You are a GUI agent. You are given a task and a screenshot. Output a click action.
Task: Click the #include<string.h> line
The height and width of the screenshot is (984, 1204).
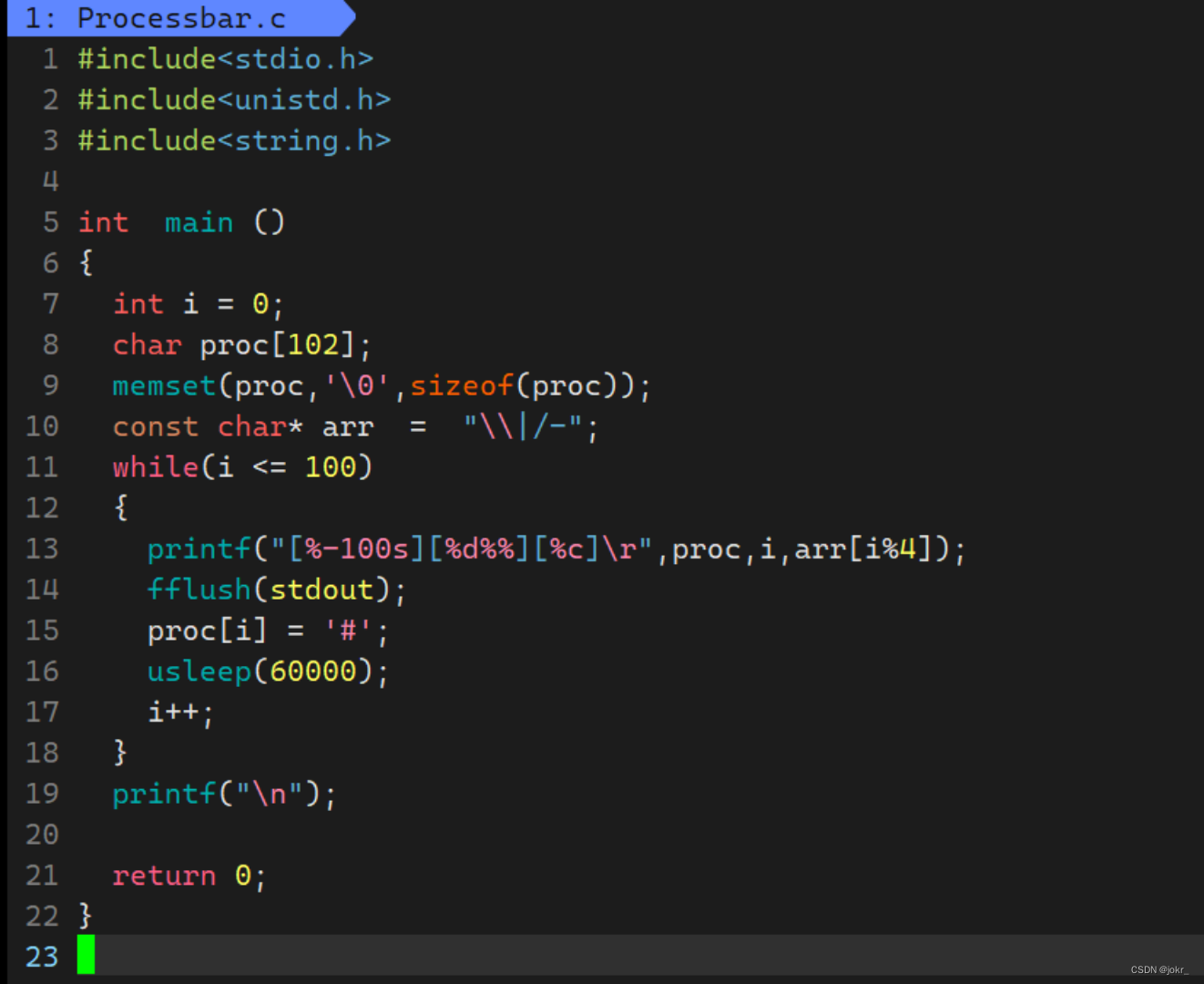(234, 140)
